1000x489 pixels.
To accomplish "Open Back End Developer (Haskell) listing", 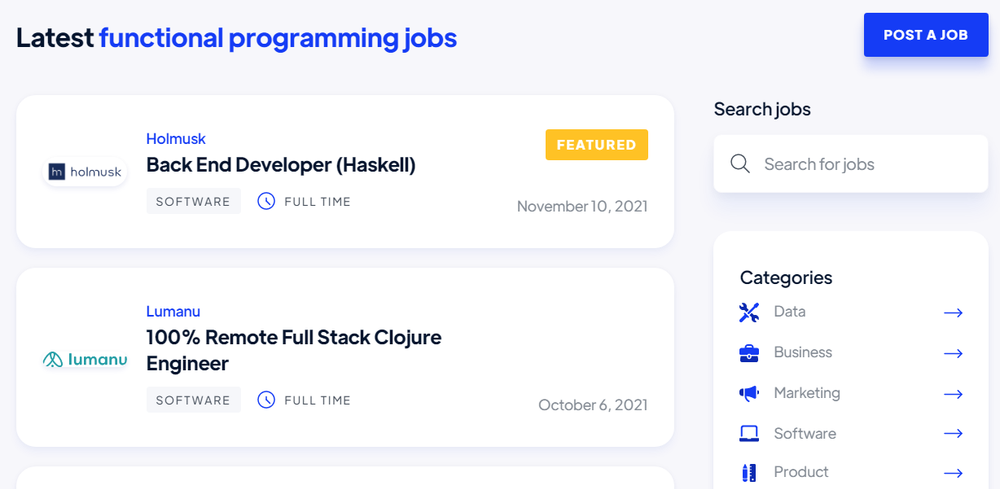I will pyautogui.click(x=281, y=164).
